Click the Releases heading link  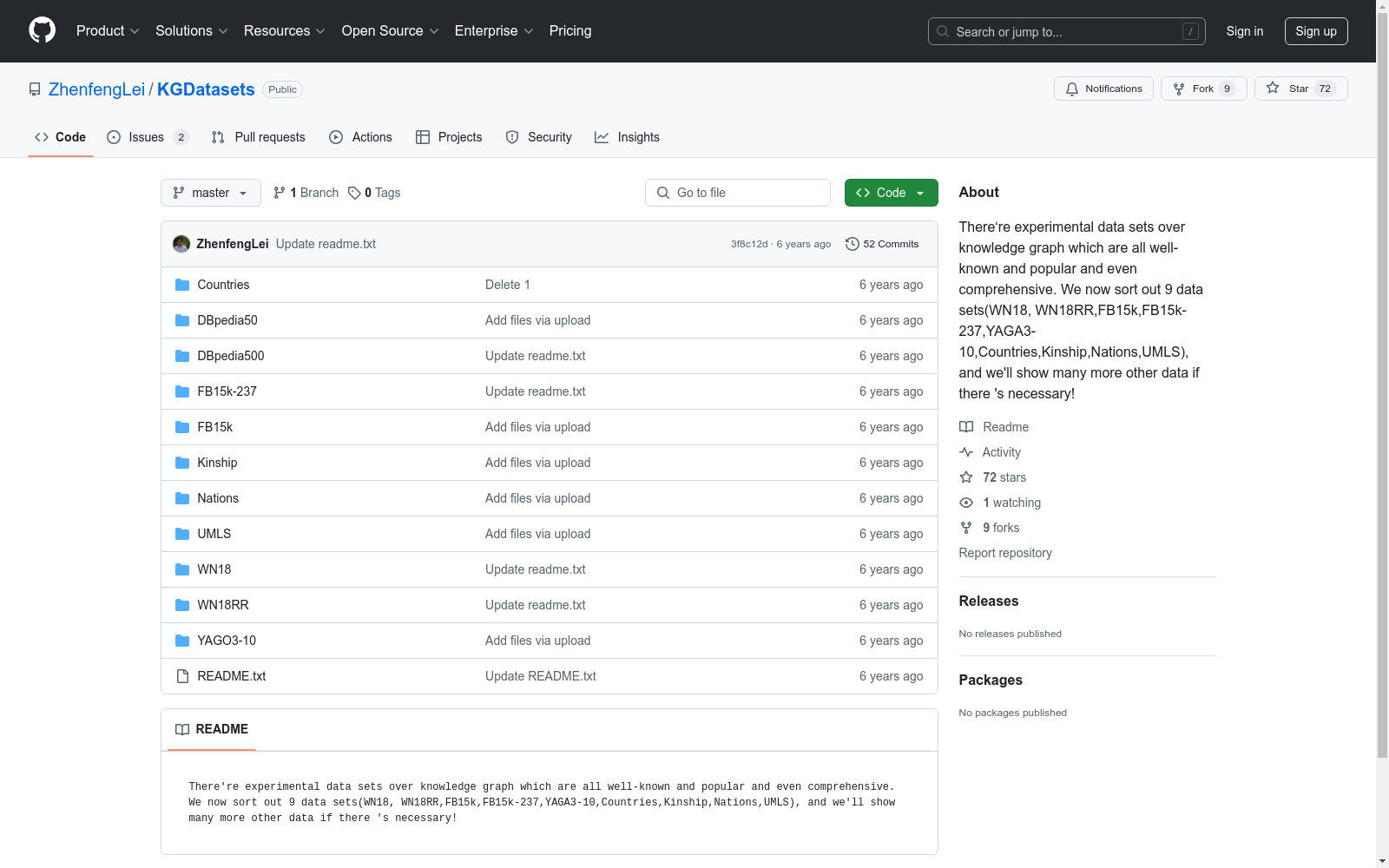point(989,601)
